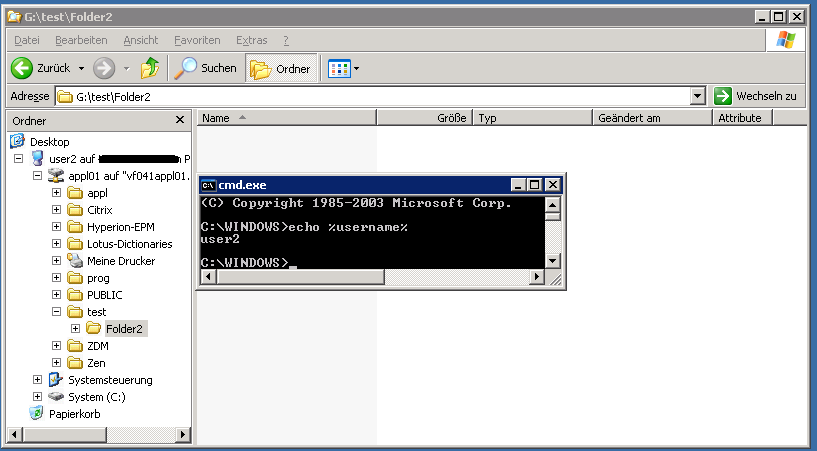Toggle the Ordner folders pane button
The width and height of the screenshot is (817, 451).
click(281, 68)
